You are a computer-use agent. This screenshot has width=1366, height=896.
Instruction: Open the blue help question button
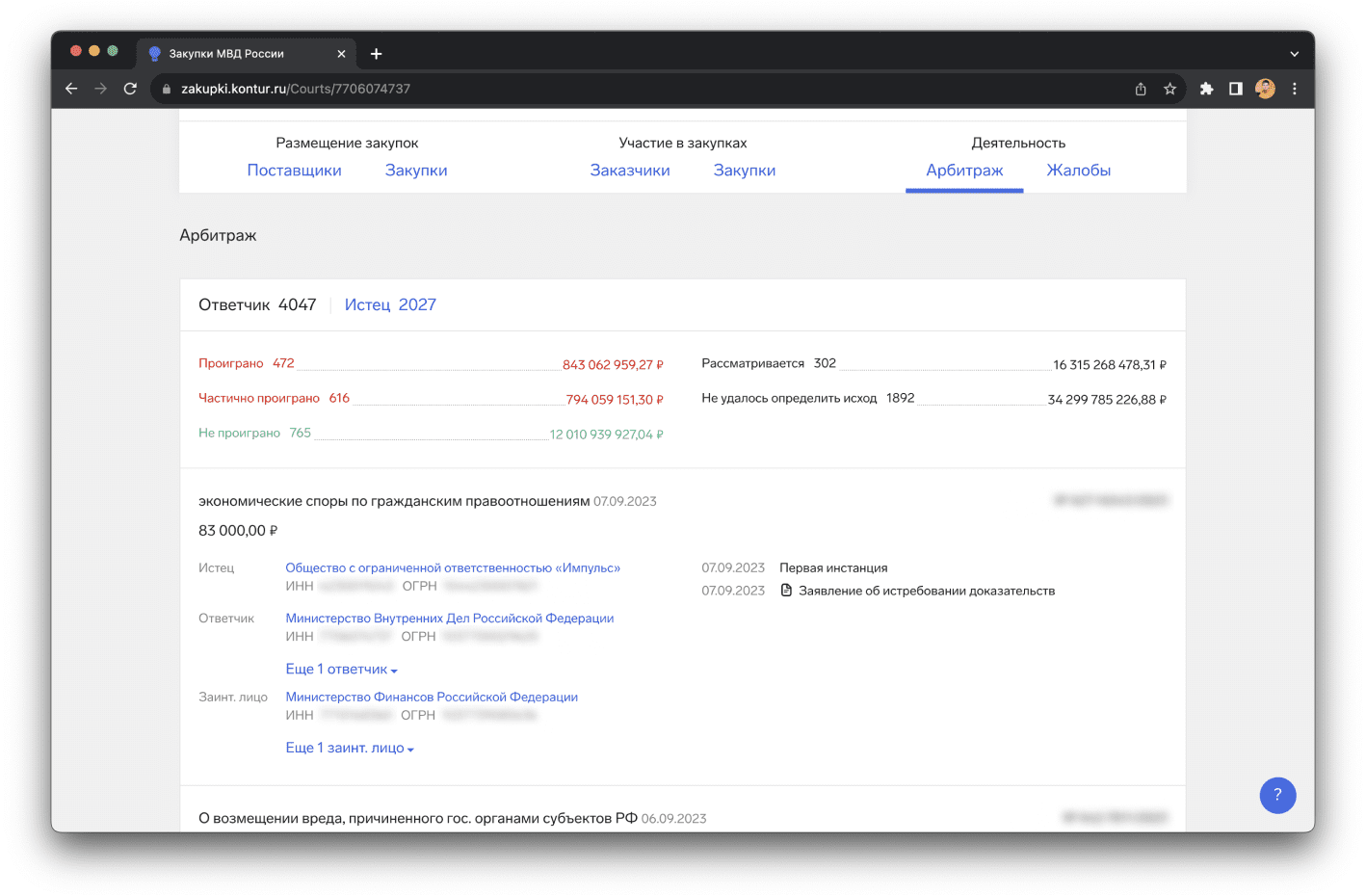1277,795
